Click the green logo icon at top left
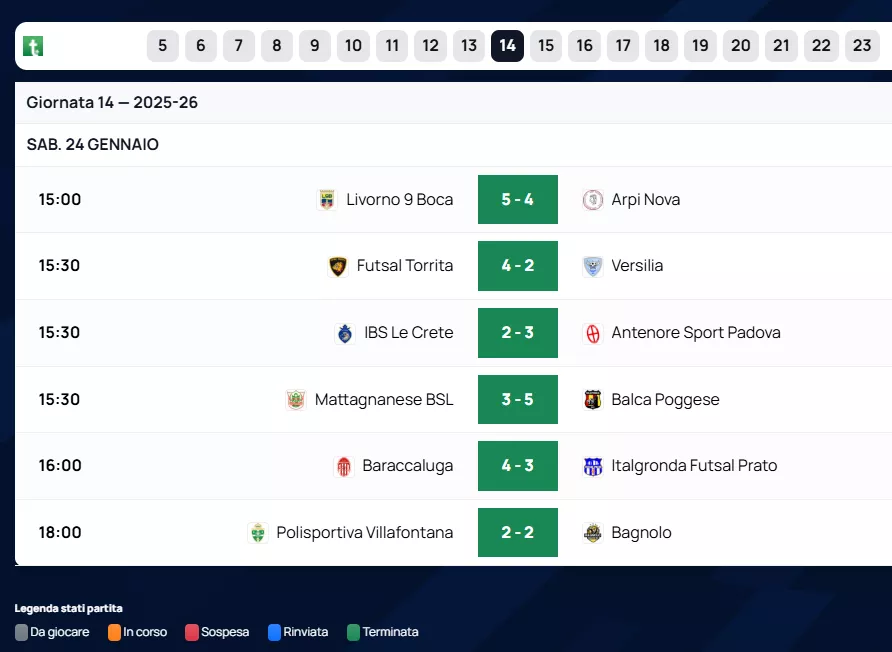This screenshot has width=892, height=652. click(x=33, y=46)
